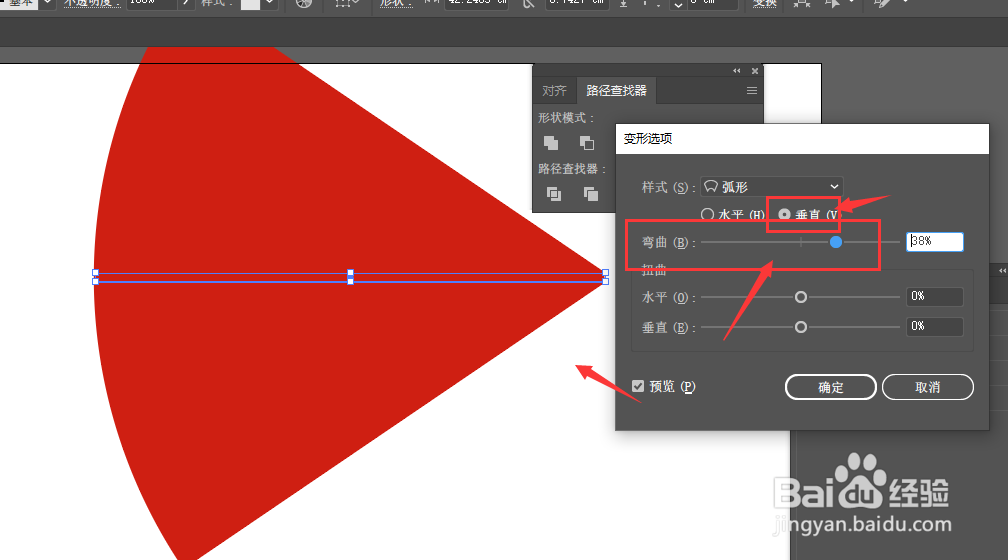This screenshot has width=1008, height=560.
Task: Select the 路径查找器 (Pathfinder) tab
Action: click(616, 91)
